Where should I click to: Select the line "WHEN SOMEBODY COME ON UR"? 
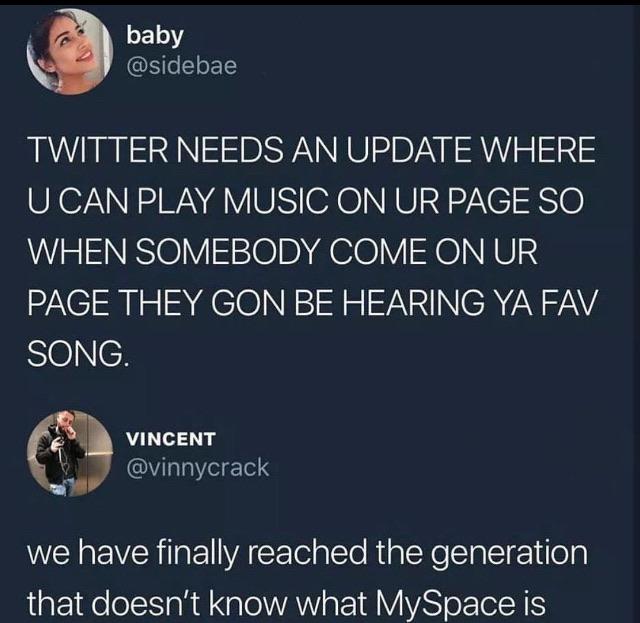tap(282, 251)
